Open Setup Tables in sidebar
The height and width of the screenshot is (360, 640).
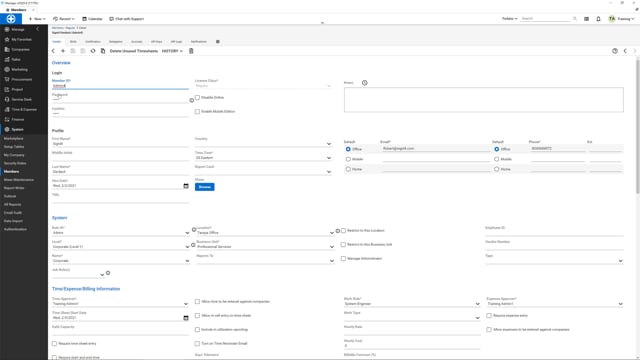(x=14, y=147)
